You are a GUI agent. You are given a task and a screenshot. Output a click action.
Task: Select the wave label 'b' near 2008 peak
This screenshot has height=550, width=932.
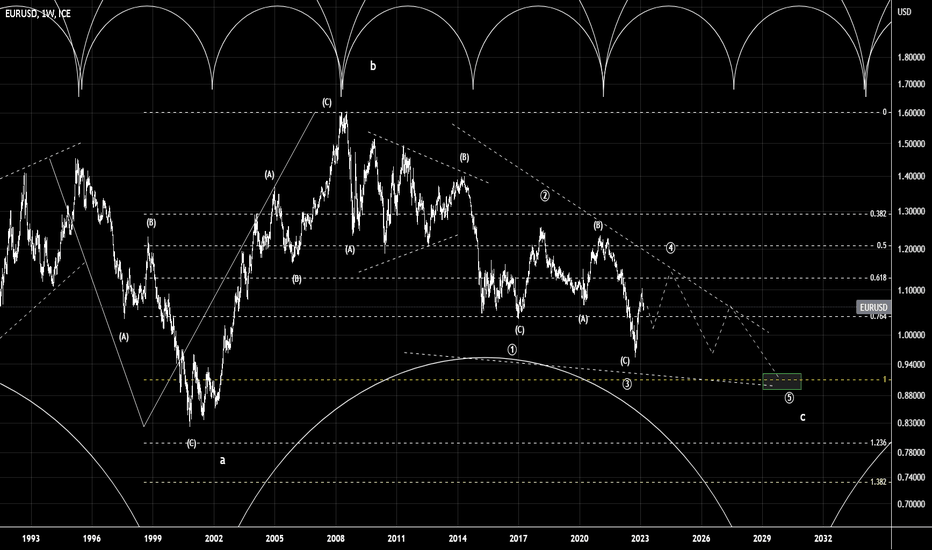coord(373,66)
